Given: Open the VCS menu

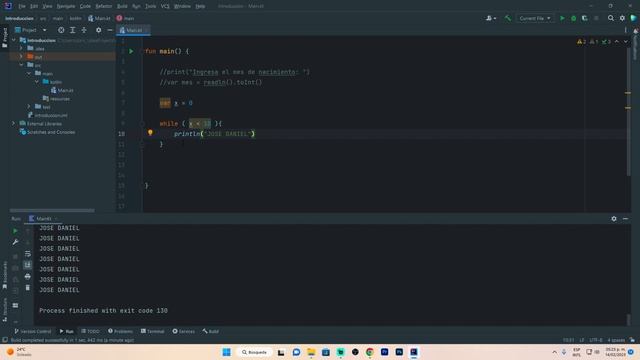Looking at the screenshot, I should click(165, 7).
